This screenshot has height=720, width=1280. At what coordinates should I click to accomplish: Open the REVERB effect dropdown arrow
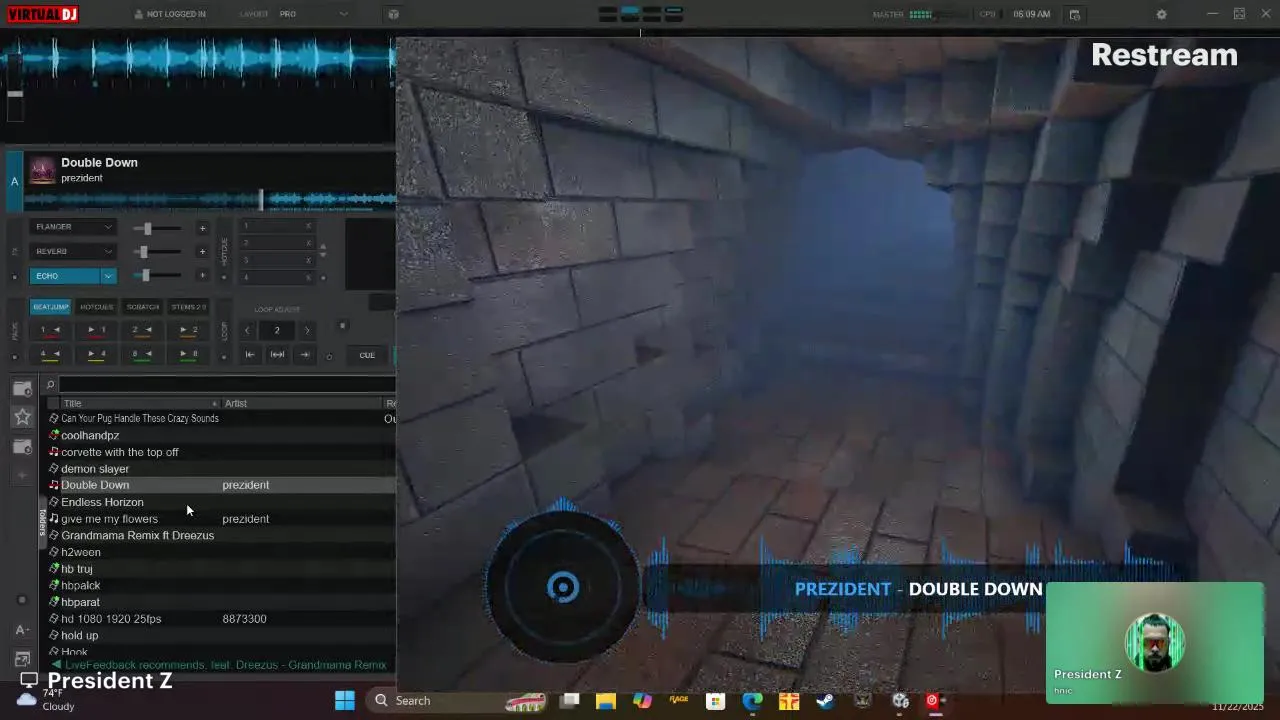tap(108, 251)
